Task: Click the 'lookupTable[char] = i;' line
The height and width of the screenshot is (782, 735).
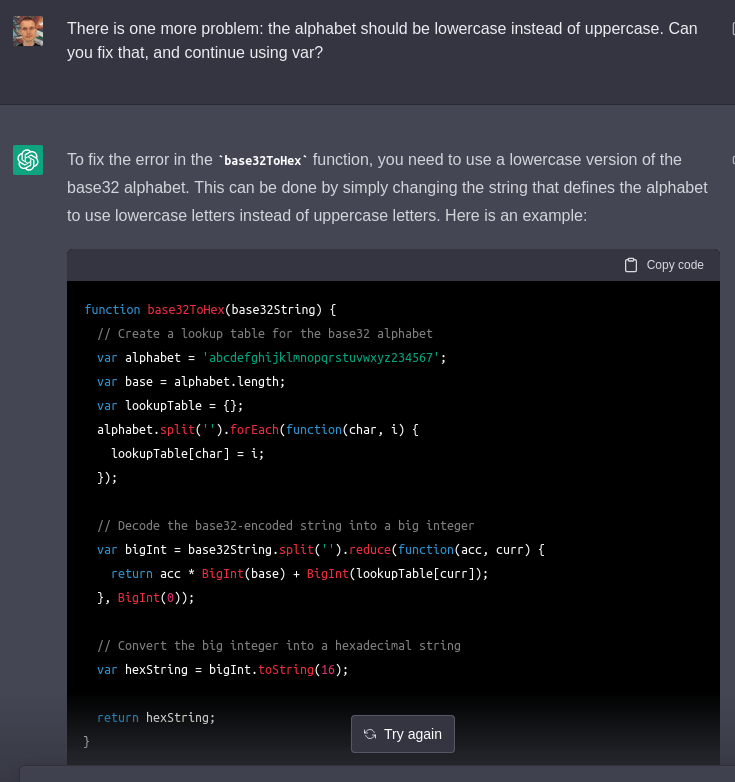Action: tap(188, 453)
